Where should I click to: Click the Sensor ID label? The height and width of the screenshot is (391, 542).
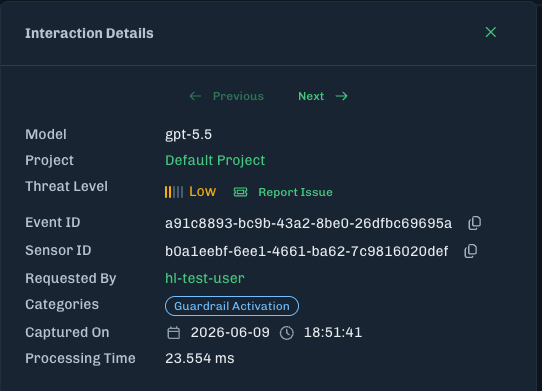click(x=58, y=250)
